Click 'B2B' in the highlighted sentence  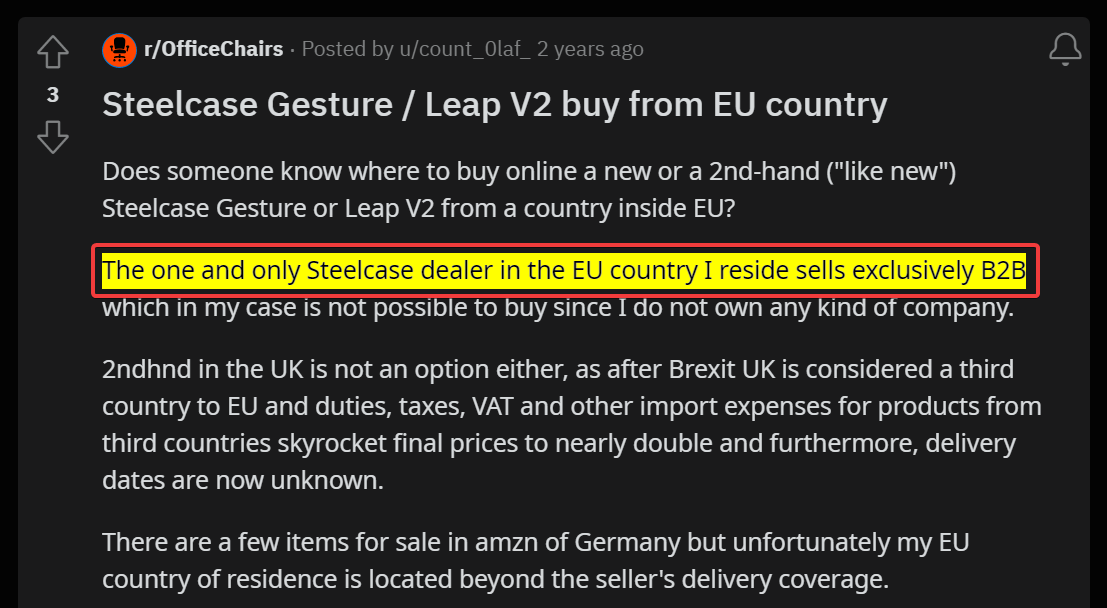(x=1003, y=270)
